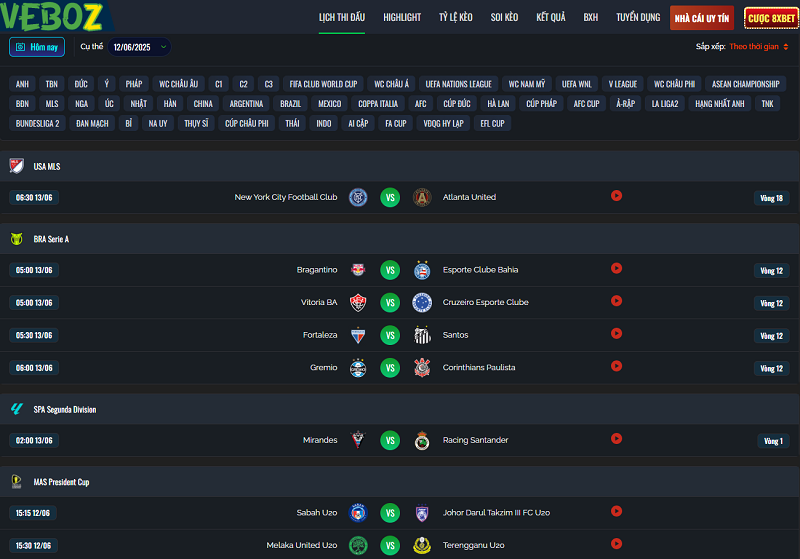Click Cruzeiro Esporte Clube crest
Viewport: 800px width, 559px height.
422,302
